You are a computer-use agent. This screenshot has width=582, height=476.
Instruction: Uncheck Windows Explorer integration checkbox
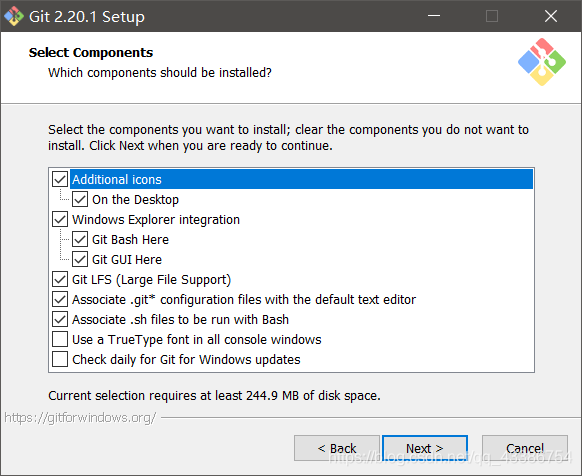[x=60, y=219]
